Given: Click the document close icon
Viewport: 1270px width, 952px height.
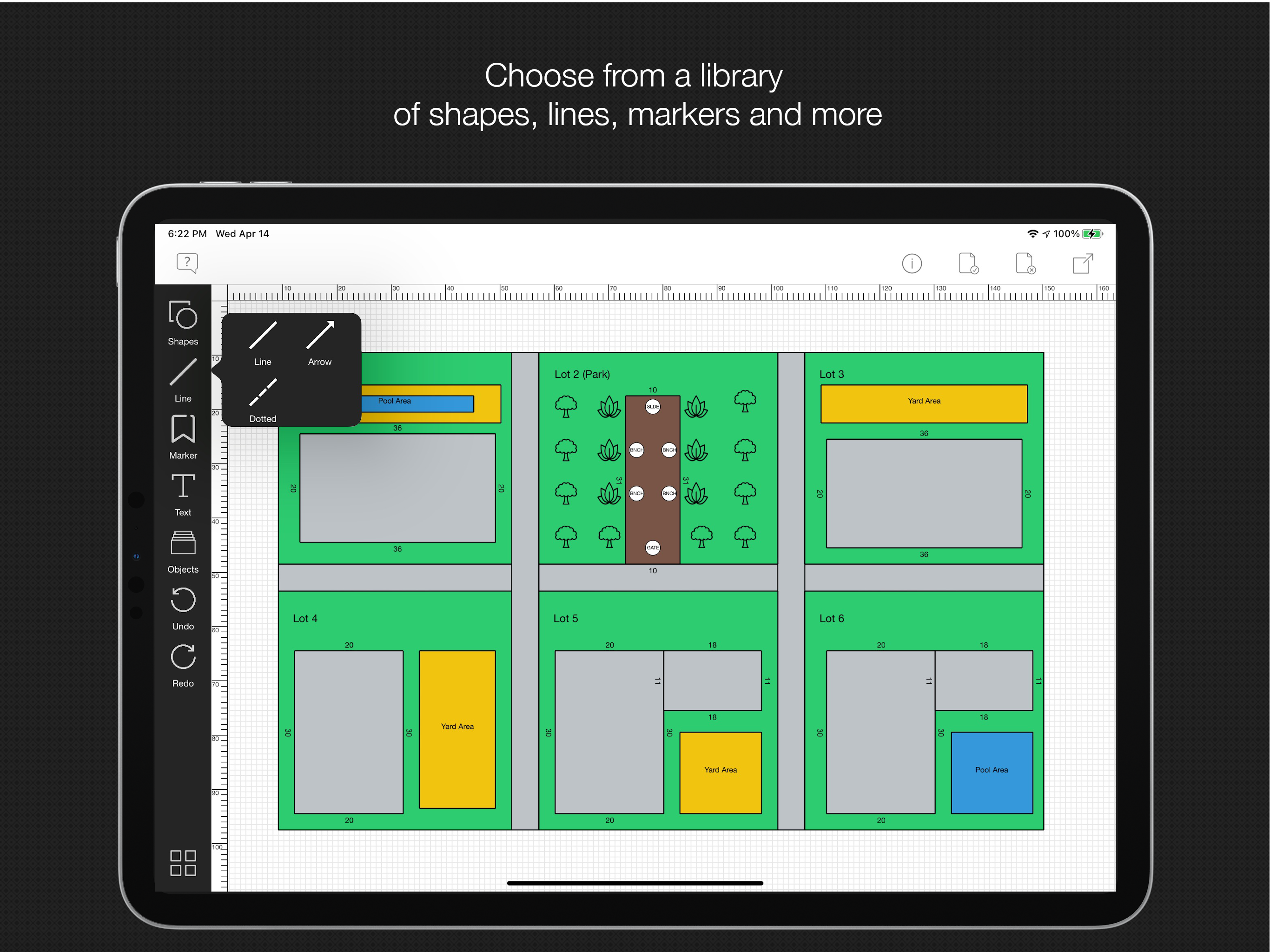Looking at the screenshot, I should (1025, 263).
